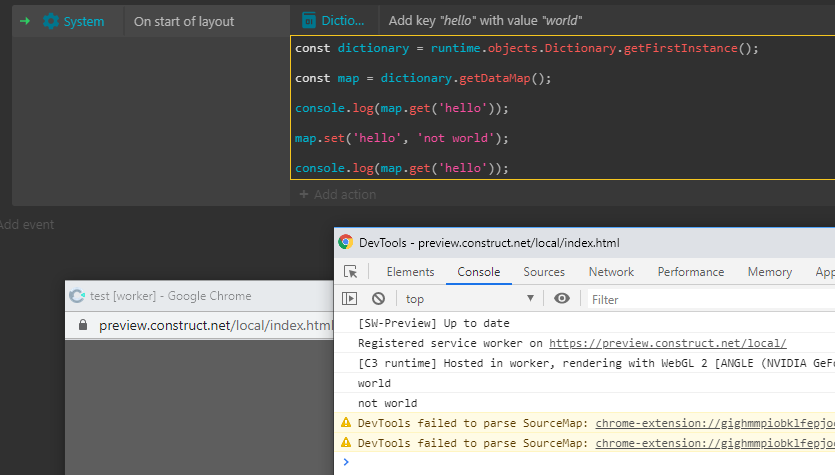Click the 'world' console output line
Image resolution: width=835 pixels, height=475 pixels.
[x=374, y=383]
